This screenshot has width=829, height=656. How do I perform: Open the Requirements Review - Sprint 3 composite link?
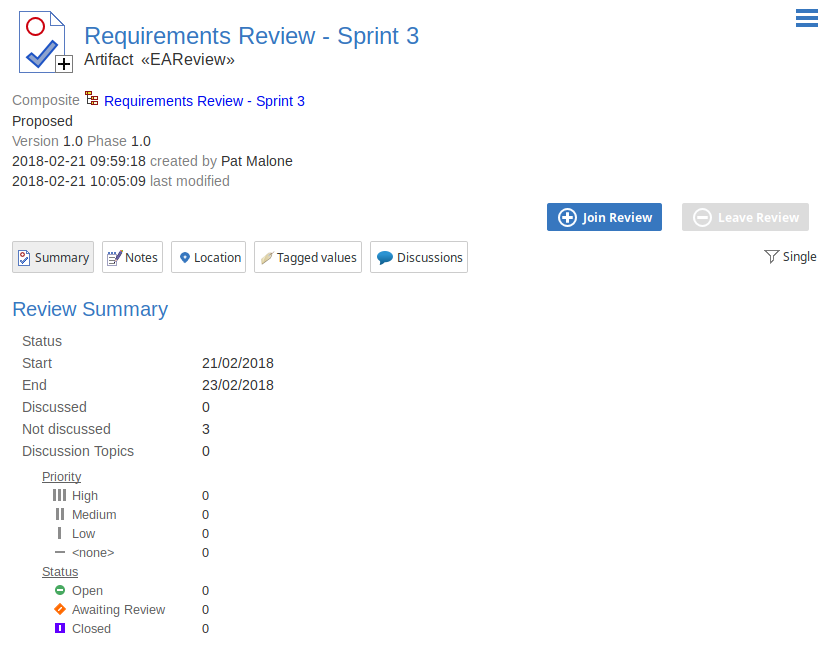204,101
